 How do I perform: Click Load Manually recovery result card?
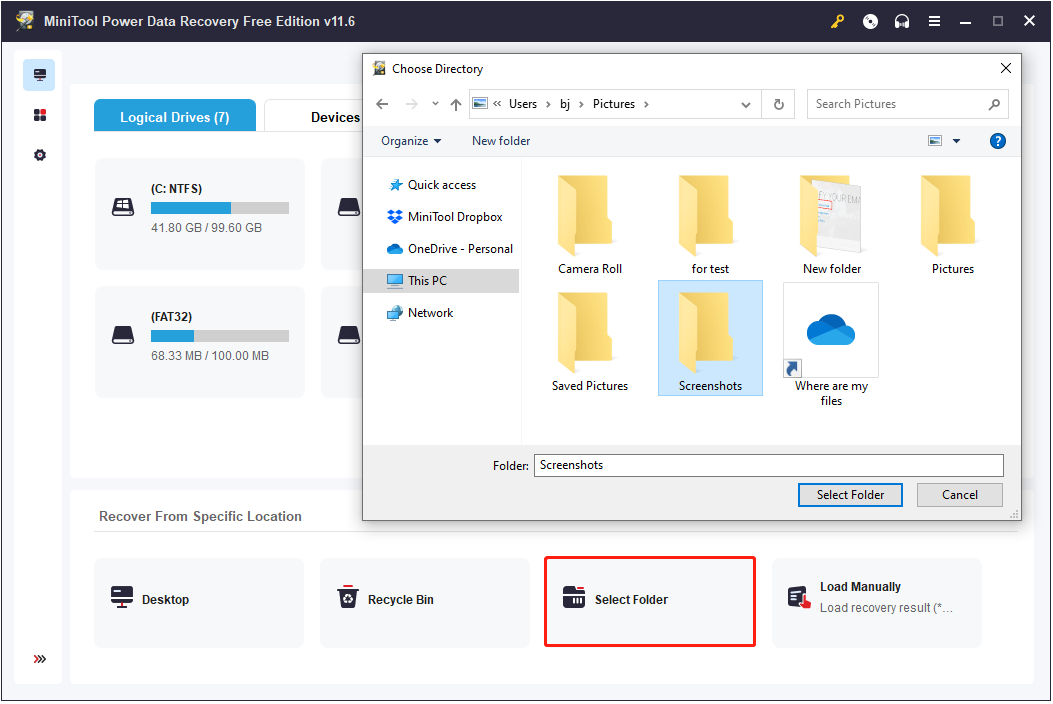pyautogui.click(x=876, y=603)
